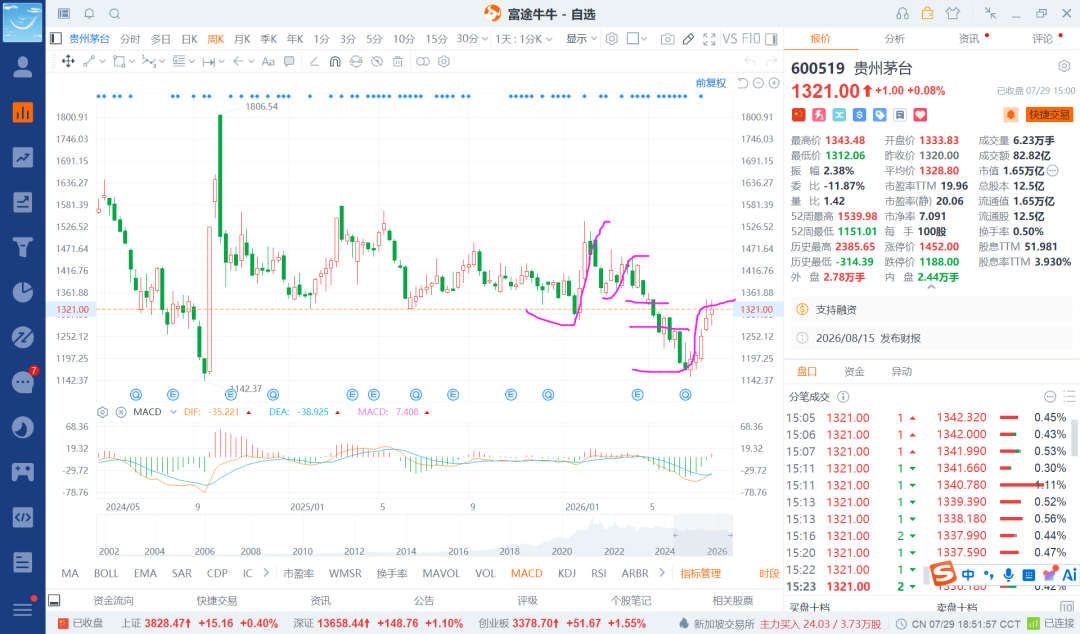Open chat messages with 7 unread

(x=23, y=382)
